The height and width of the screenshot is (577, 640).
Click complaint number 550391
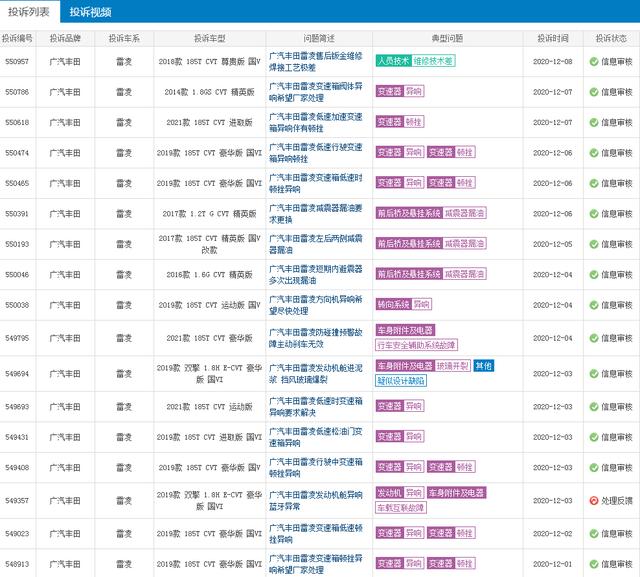(17, 214)
